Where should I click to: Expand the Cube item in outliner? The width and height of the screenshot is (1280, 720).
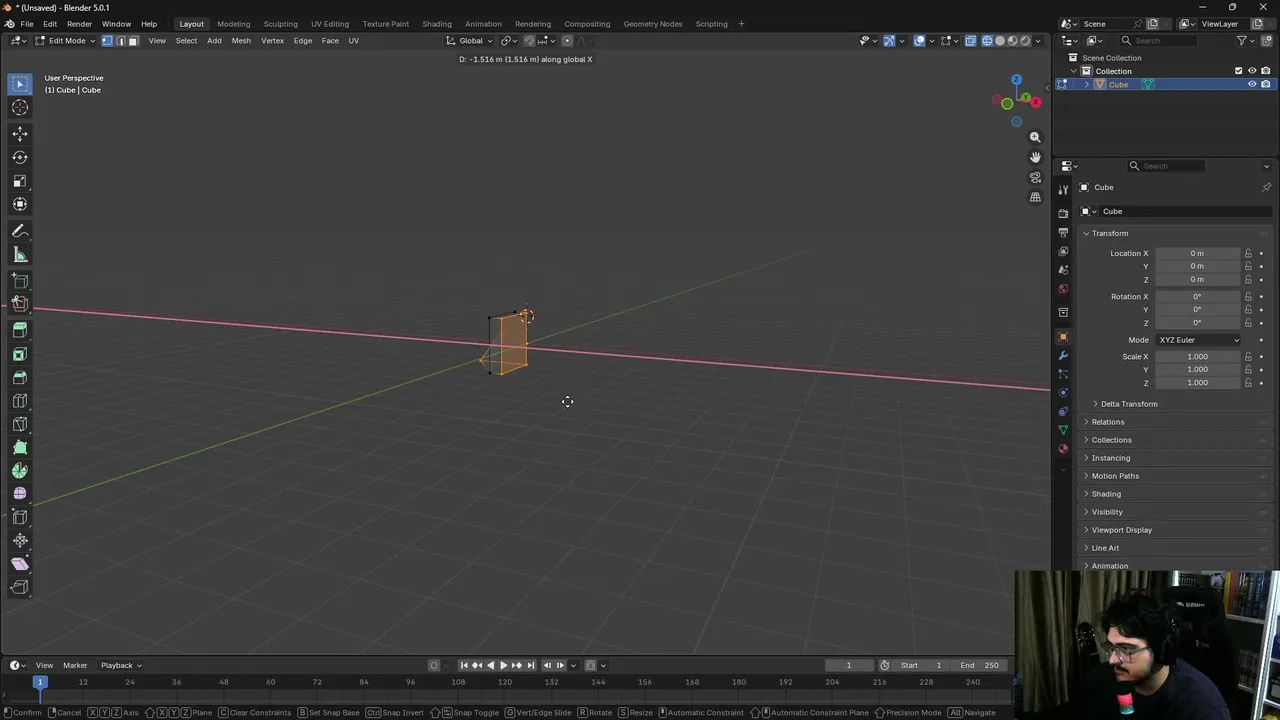(x=1087, y=84)
